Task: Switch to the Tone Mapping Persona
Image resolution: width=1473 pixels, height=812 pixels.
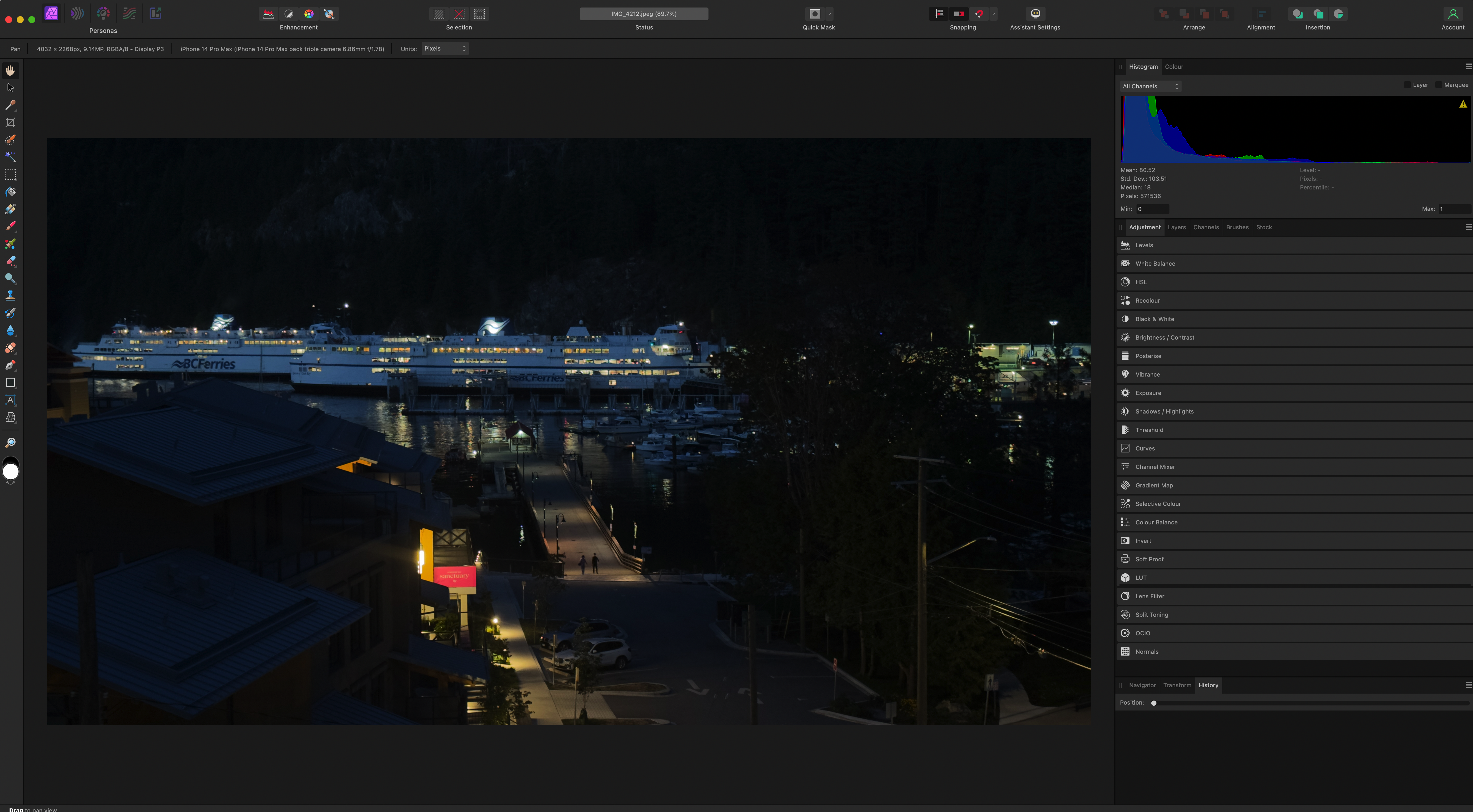Action: tap(129, 13)
